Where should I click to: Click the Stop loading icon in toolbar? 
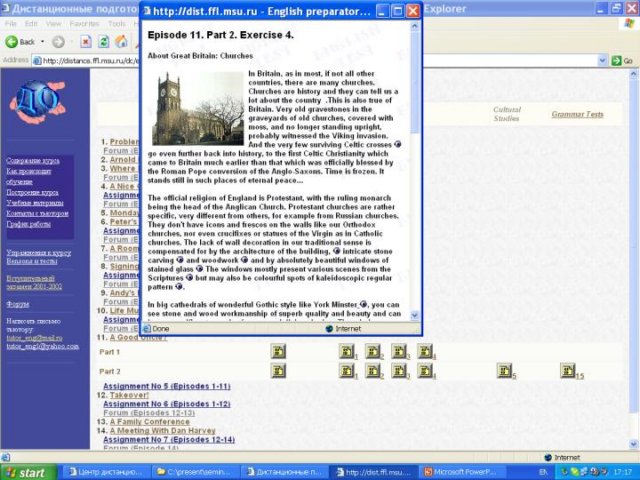(86, 42)
